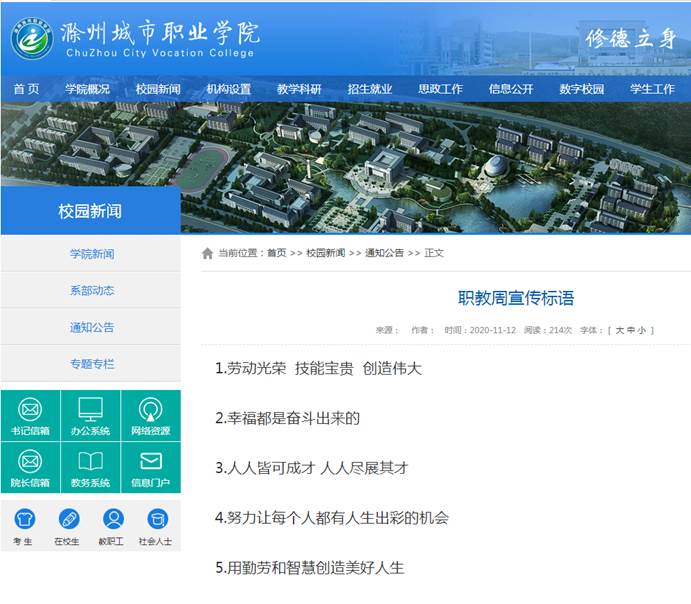Image resolution: width=691 pixels, height=604 pixels.
Task: Expand the 教学科研 navigation menu
Action: (299, 89)
